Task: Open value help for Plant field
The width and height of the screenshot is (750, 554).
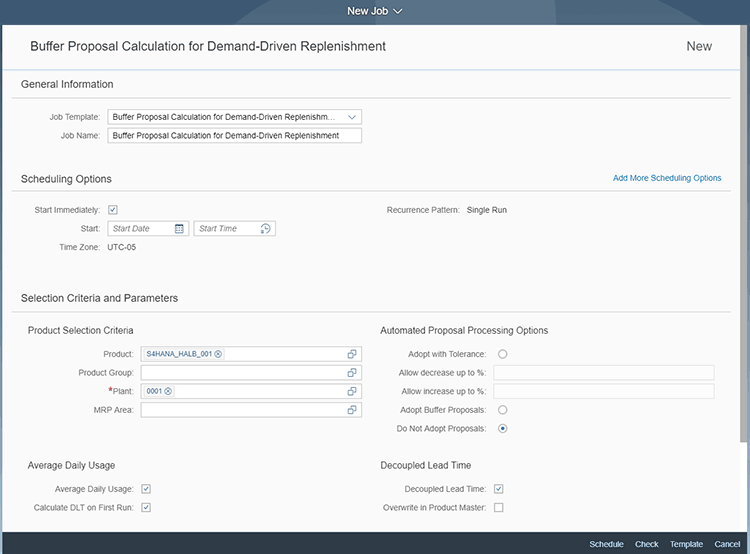Action: (x=352, y=391)
